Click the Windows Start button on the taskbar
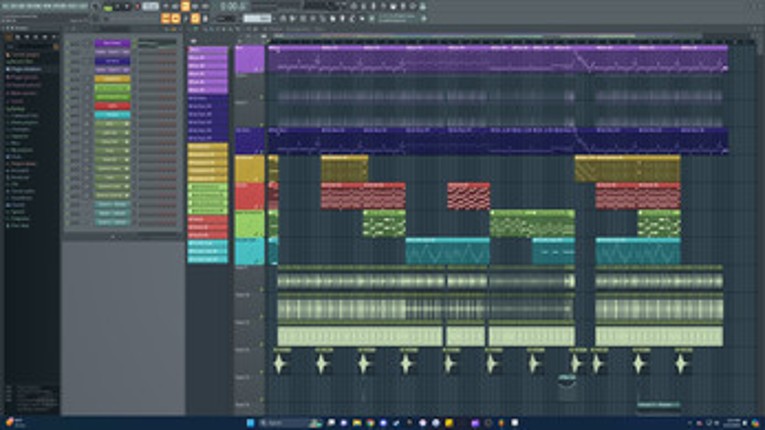The image size is (765, 430). pyautogui.click(x=252, y=423)
